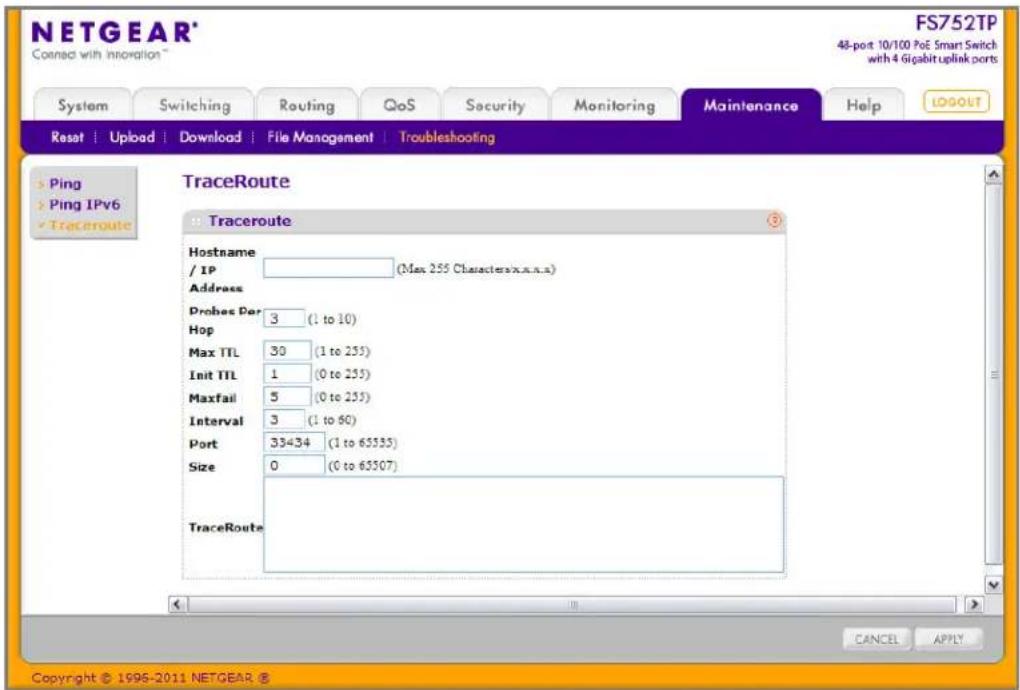Click the APPLY button
Viewport: 1020px width, 690px height.
[x=948, y=639]
